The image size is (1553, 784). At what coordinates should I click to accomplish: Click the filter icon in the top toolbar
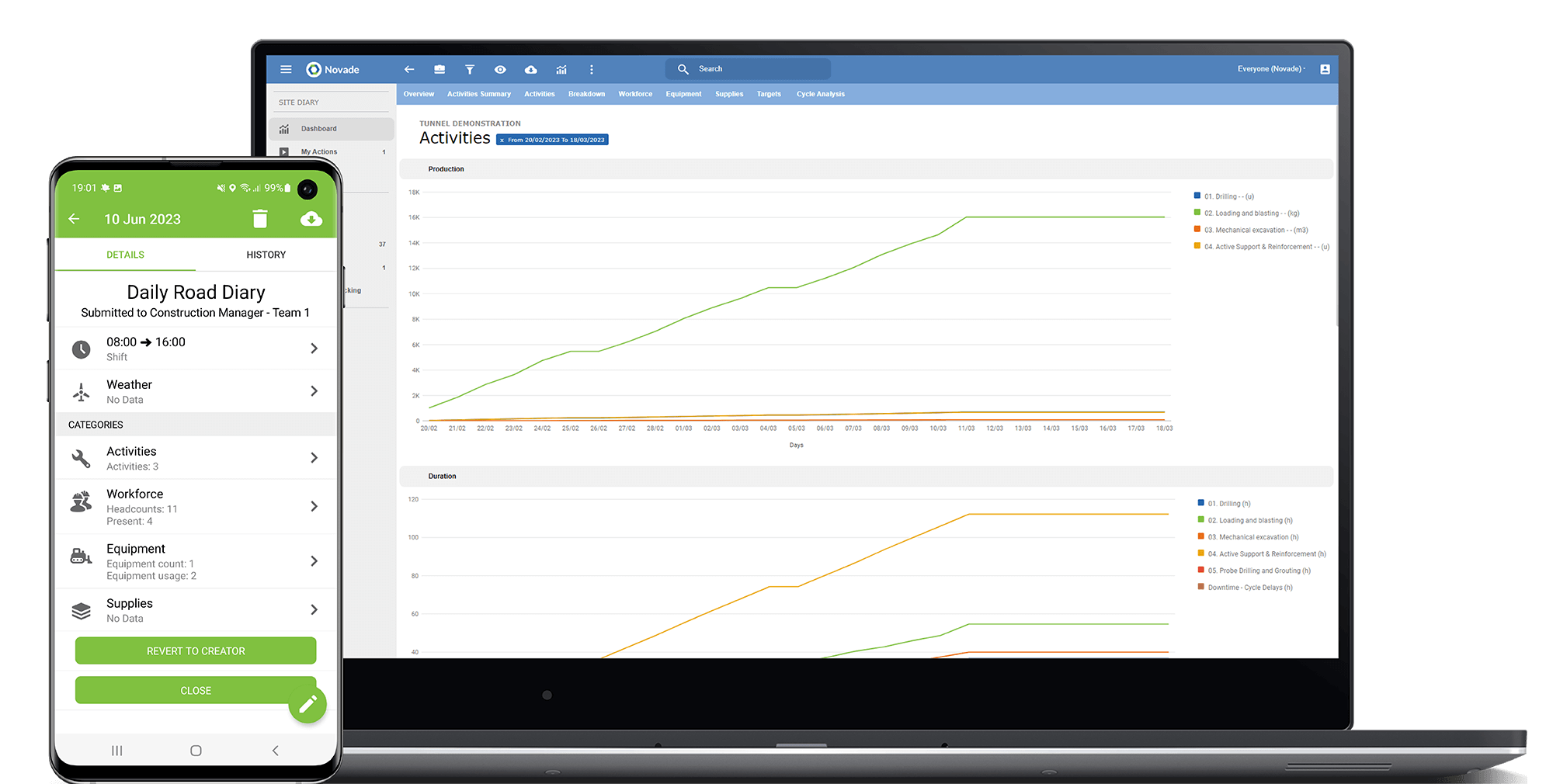pos(470,69)
